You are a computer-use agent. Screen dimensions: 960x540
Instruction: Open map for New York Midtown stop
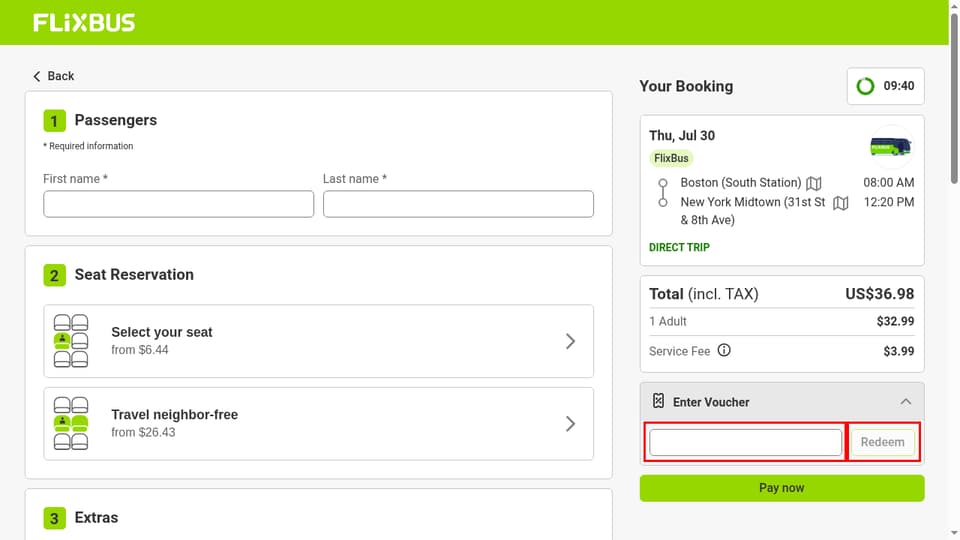841,203
